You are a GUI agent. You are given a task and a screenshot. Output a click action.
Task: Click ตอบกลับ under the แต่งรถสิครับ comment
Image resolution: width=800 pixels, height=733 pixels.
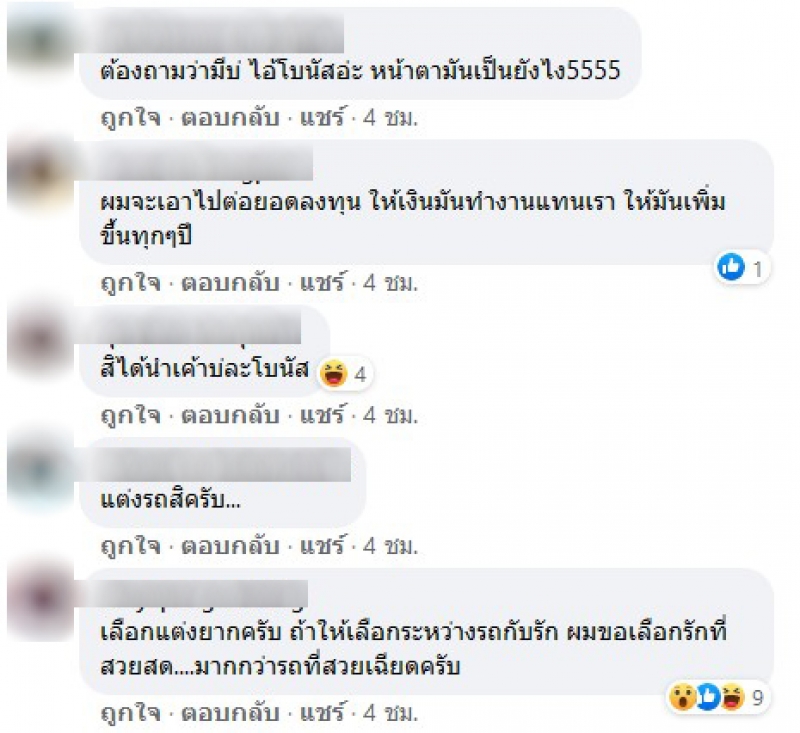[x=231, y=546]
